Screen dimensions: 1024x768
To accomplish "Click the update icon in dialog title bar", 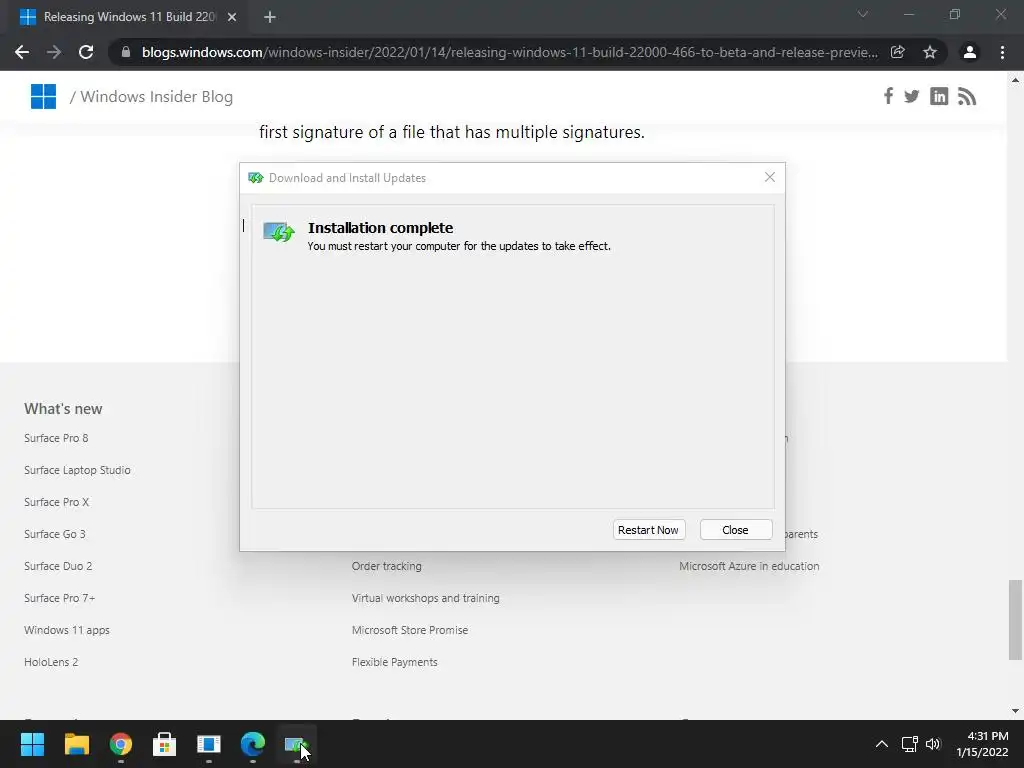I will (255, 178).
